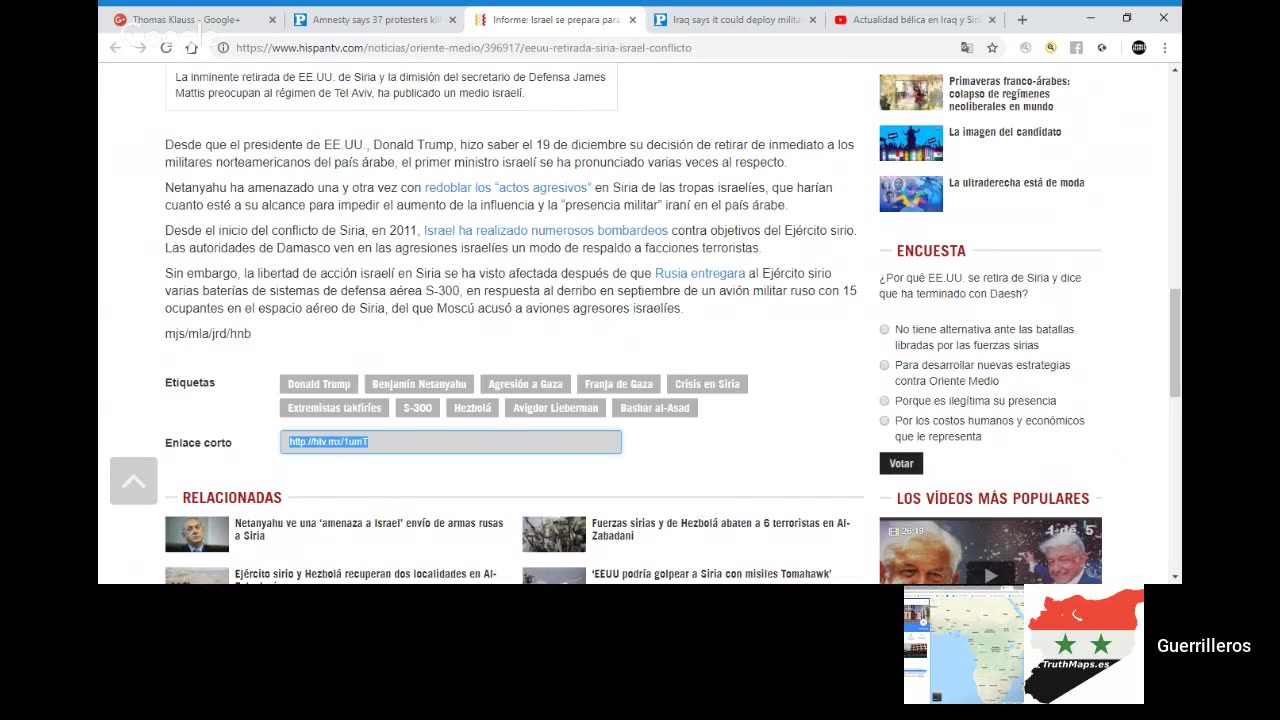Open 'La ultraderecha está de moda' article
The height and width of the screenshot is (720, 1280).
tap(1016, 183)
